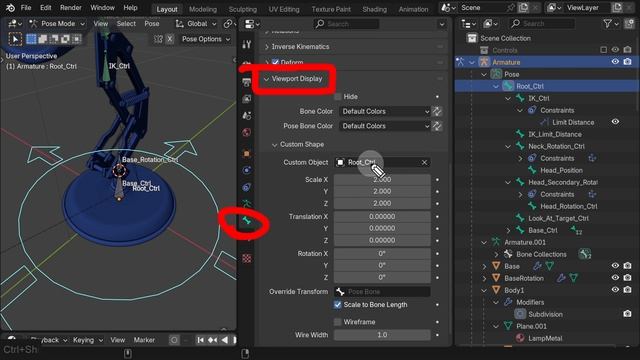Viewport: 640px width, 360px height.
Task: Open the Pose Options dropdown
Action: [x=206, y=39]
